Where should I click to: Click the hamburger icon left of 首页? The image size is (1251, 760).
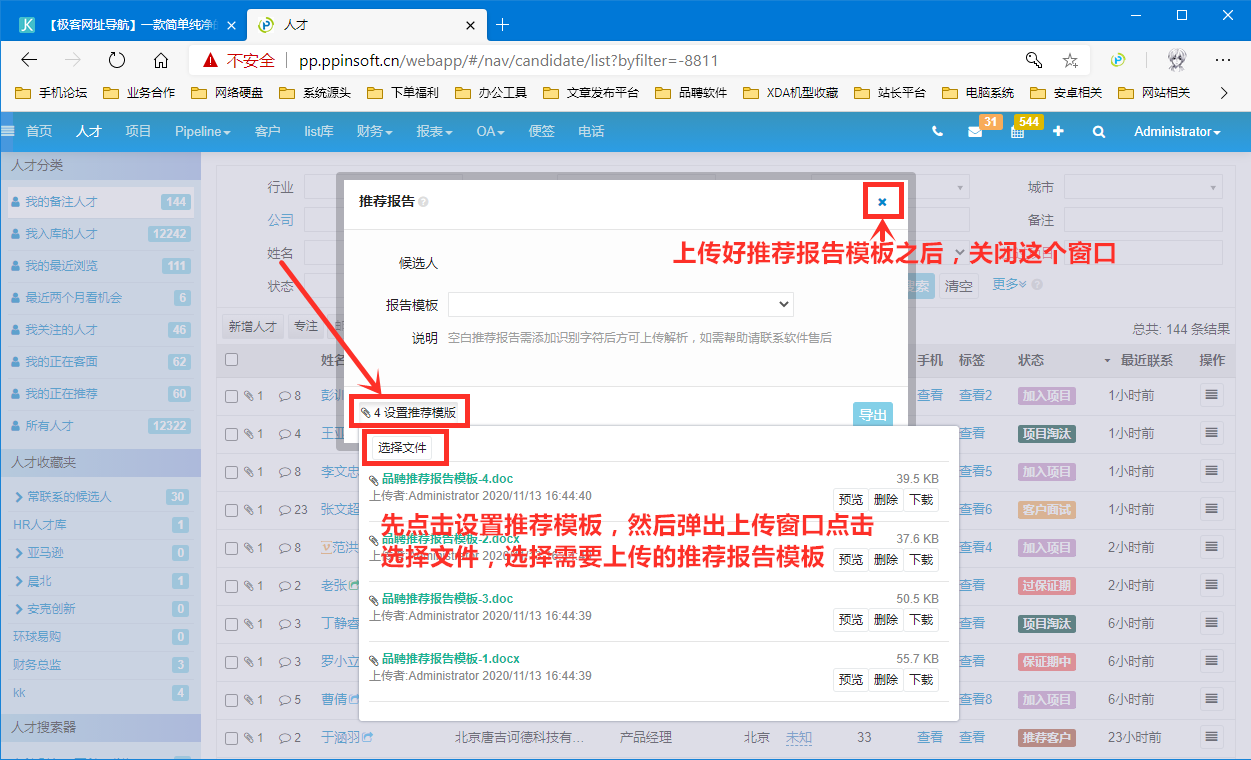click(x=10, y=131)
